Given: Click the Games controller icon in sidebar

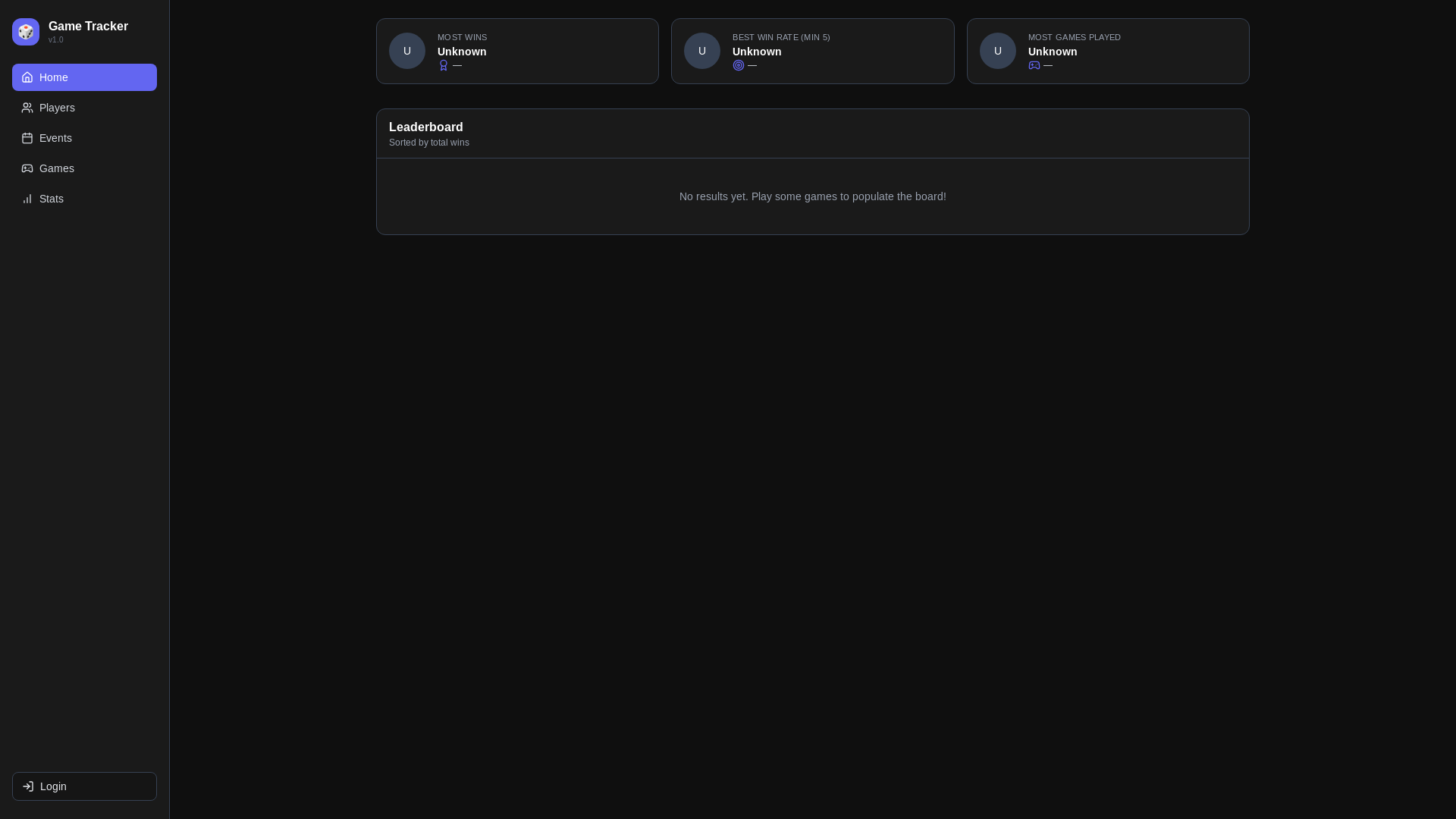Looking at the screenshot, I should (27, 168).
